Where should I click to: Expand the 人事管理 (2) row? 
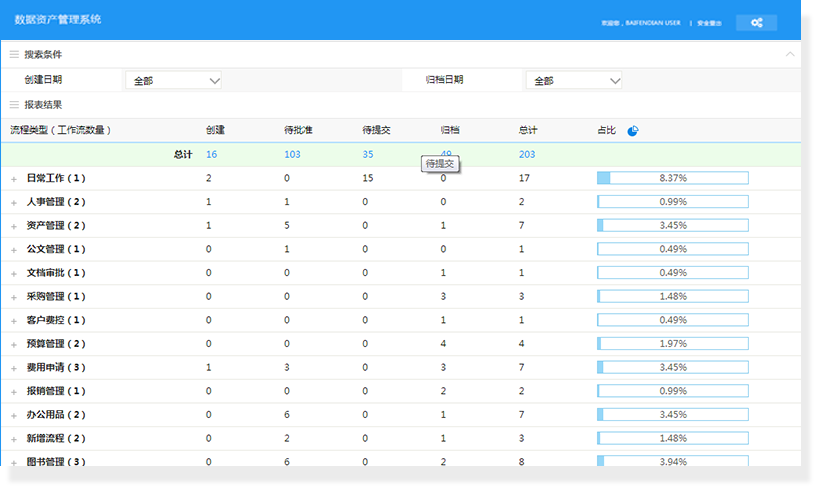(14, 202)
